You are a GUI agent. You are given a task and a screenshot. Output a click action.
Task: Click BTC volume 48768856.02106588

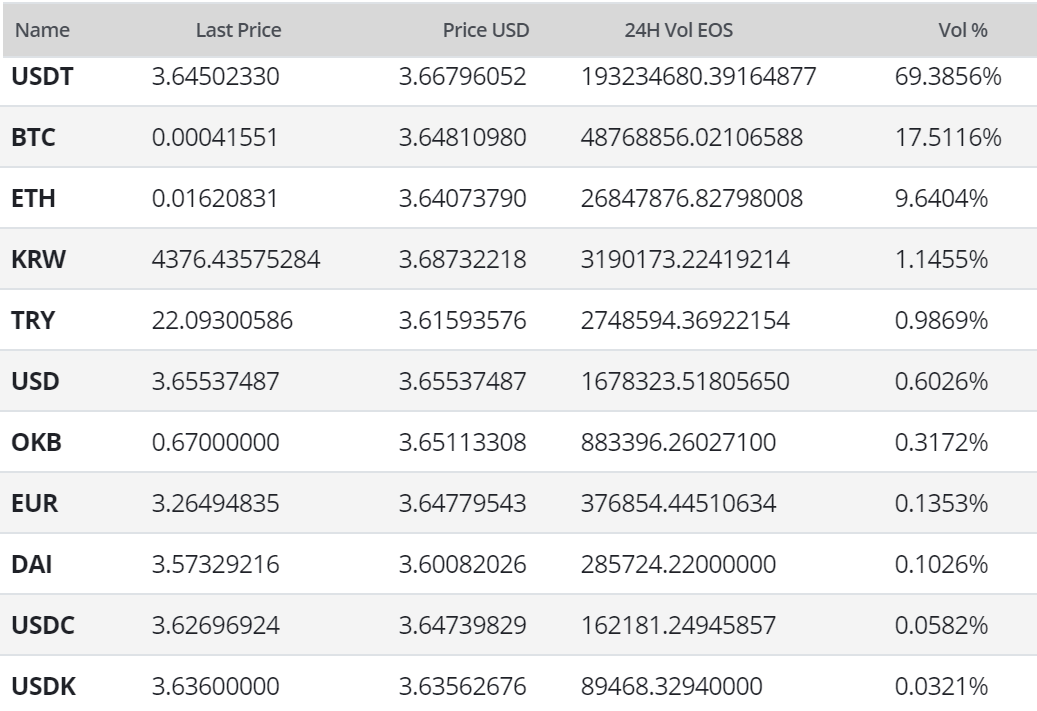[692, 138]
